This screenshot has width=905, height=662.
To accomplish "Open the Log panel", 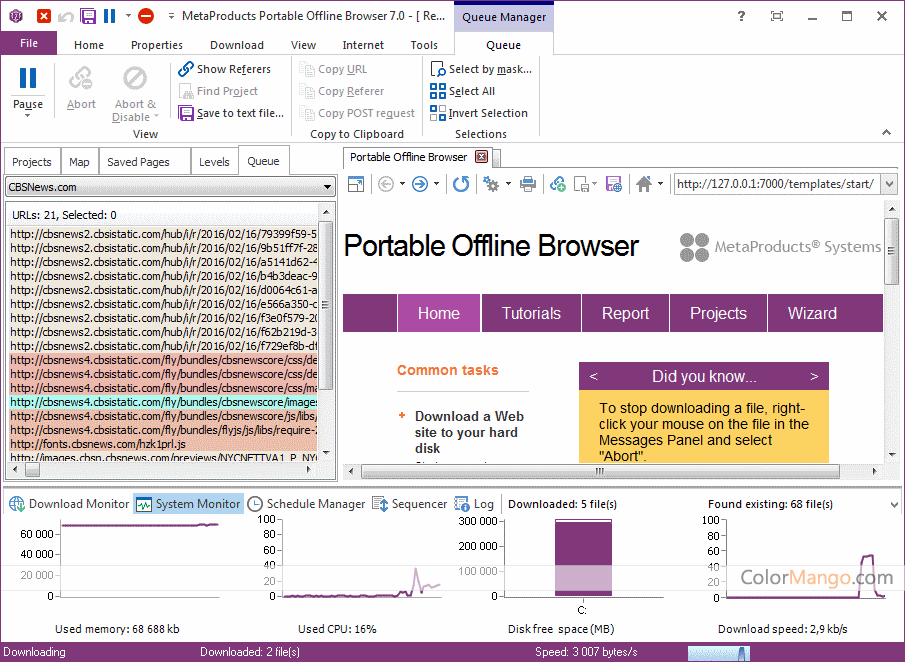I will point(474,504).
